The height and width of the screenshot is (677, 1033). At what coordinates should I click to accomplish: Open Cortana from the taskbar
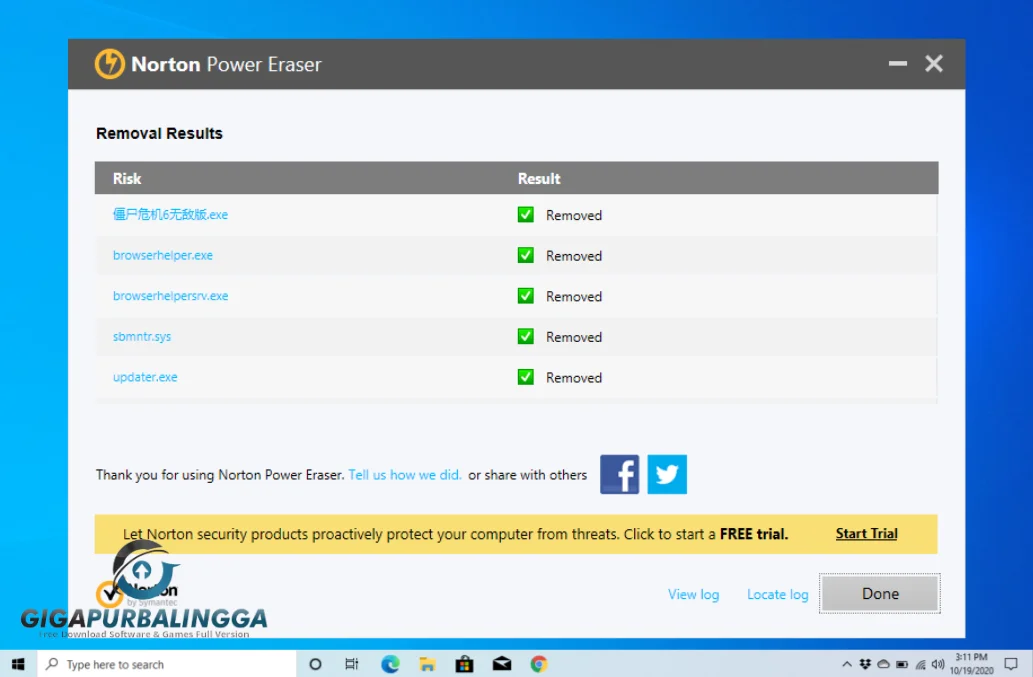click(315, 664)
